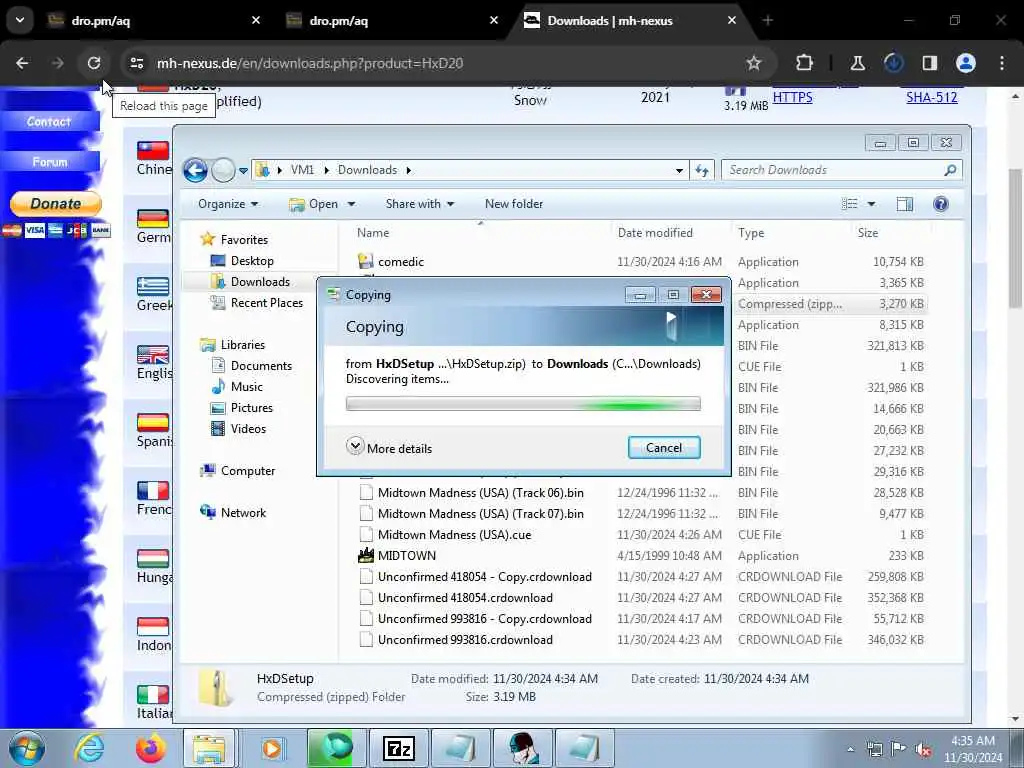Click the copy progress bar

(523, 404)
